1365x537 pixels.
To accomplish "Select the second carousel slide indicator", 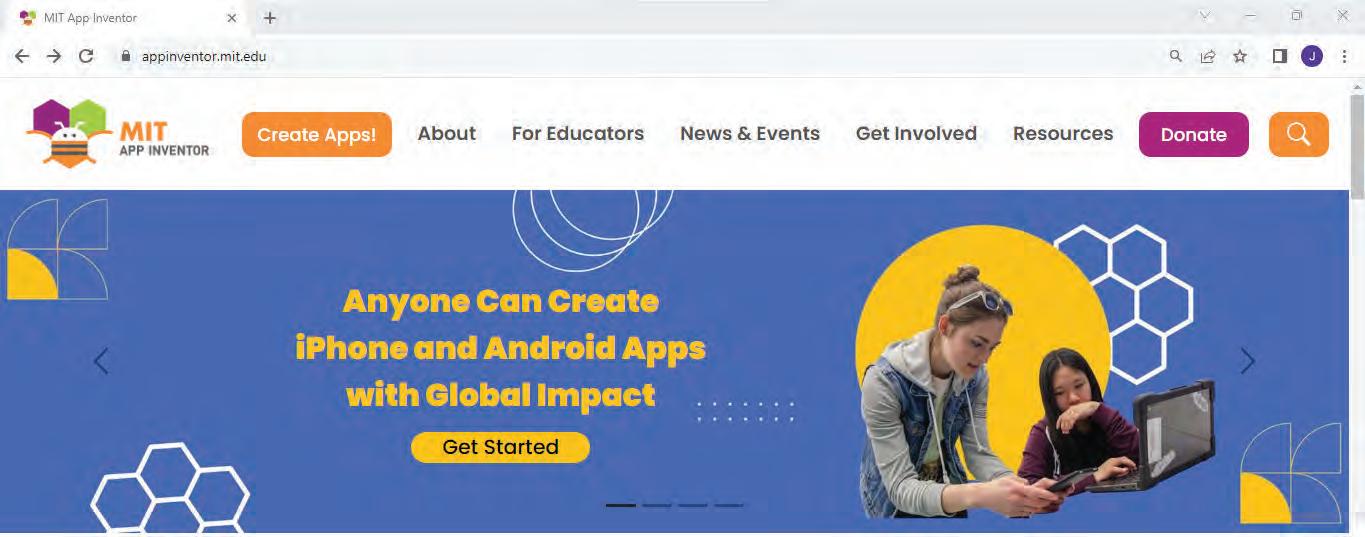I will tap(656, 505).
